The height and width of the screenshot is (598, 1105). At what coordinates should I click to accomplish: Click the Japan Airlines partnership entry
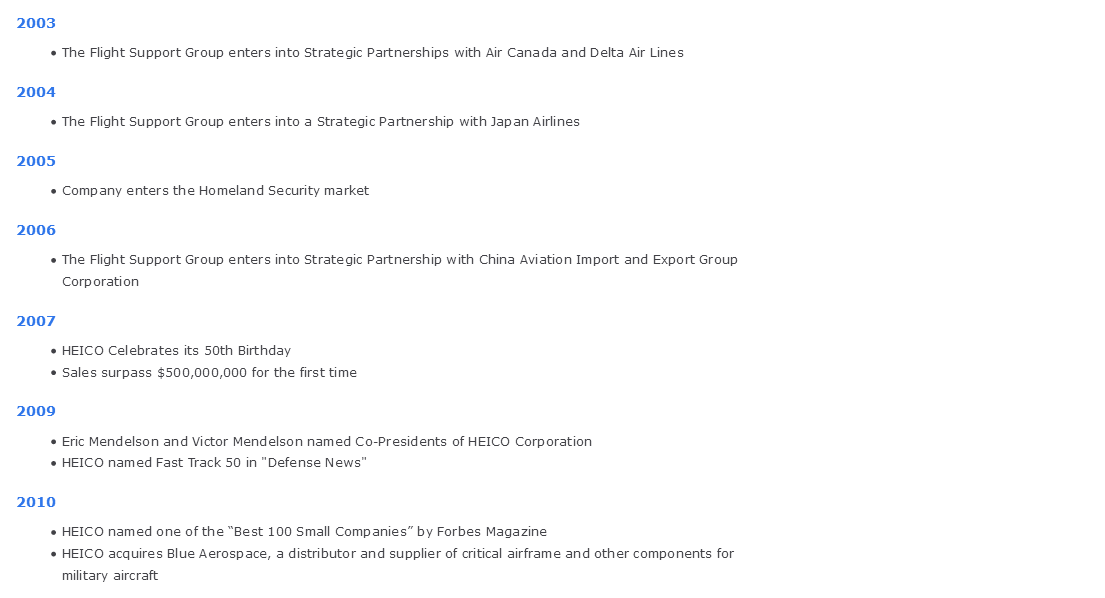click(321, 122)
